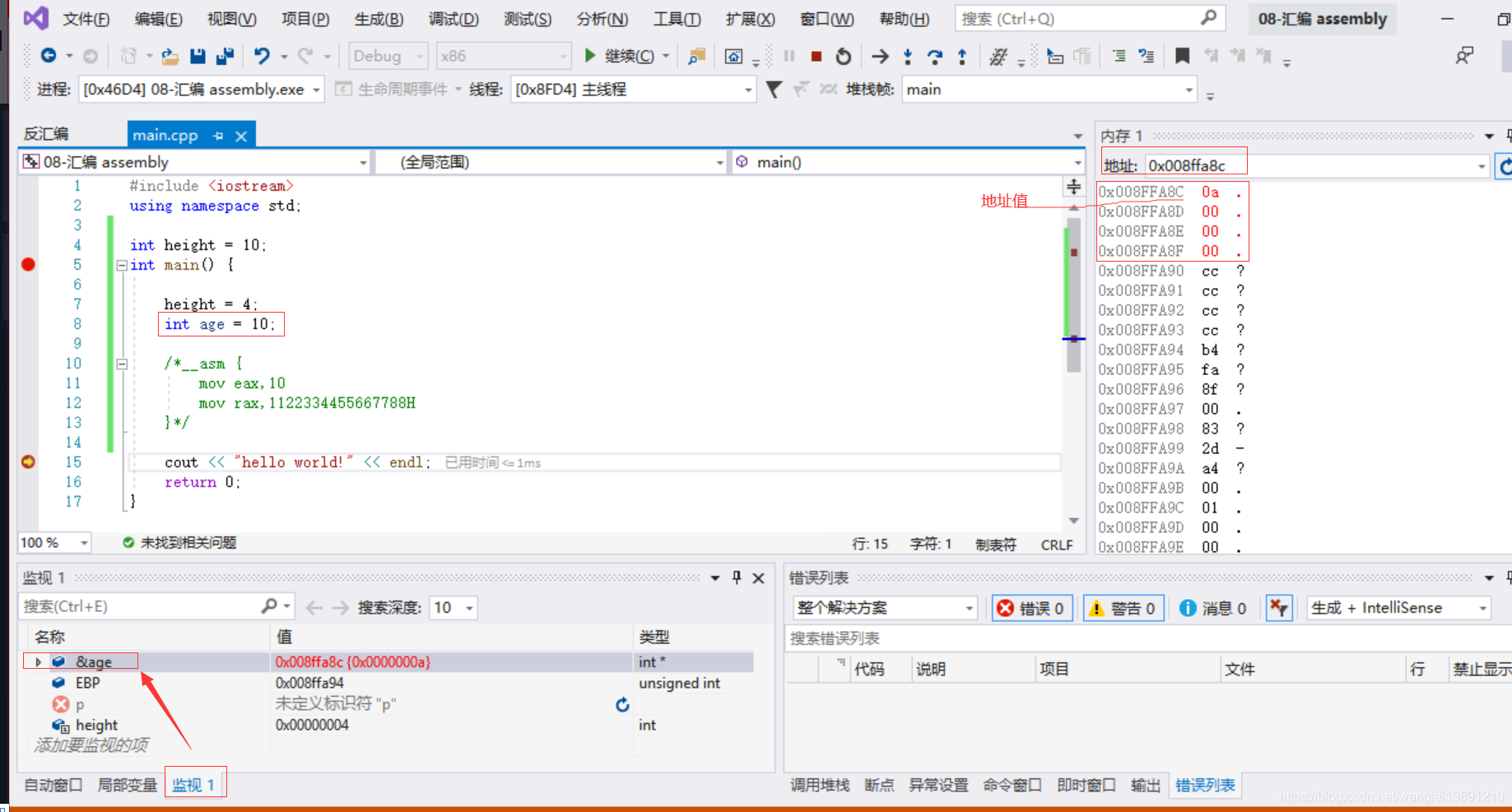Click the Continue green play icon
Image resolution: width=1512 pixels, height=812 pixels.
pos(589,55)
